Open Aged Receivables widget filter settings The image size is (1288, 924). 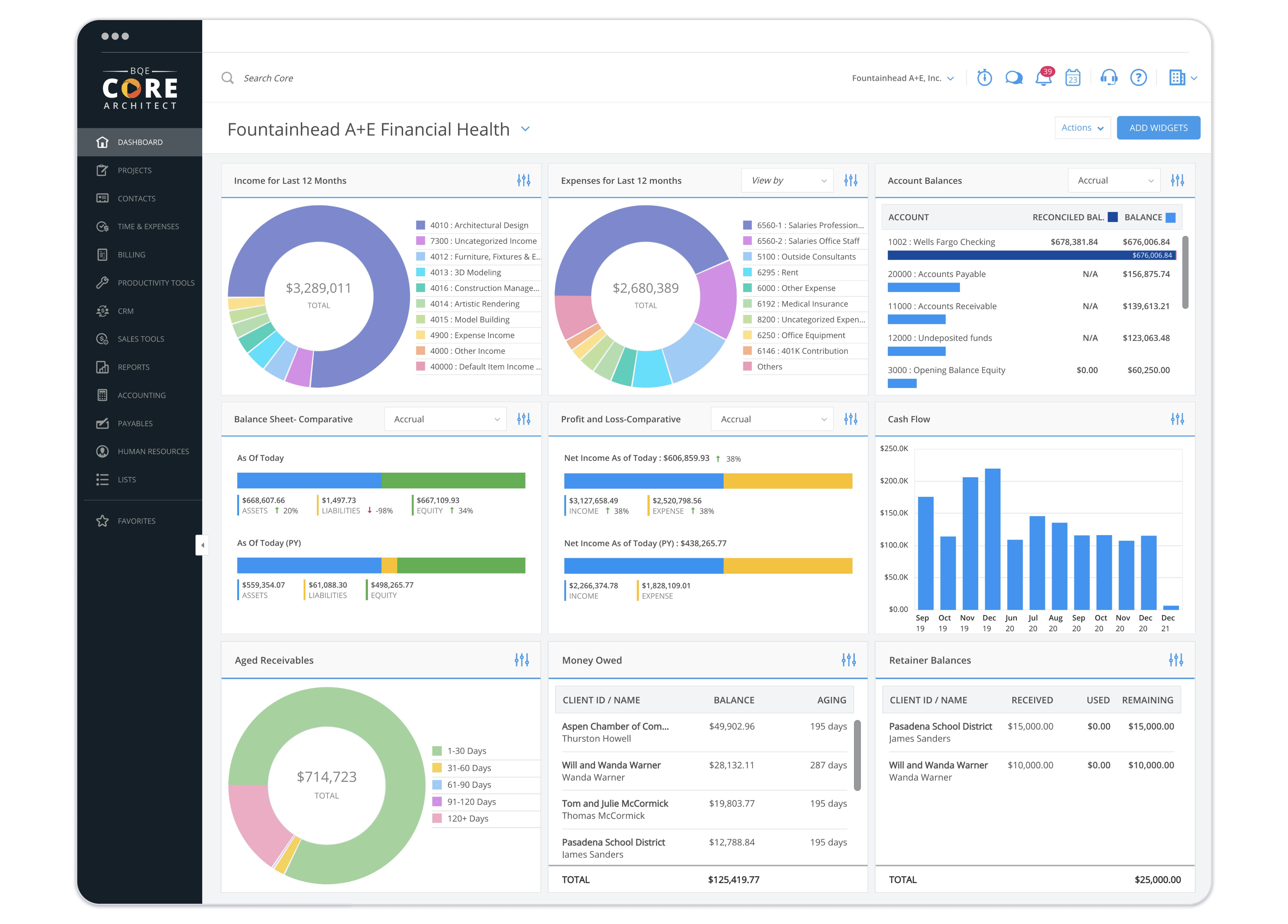pos(521,660)
